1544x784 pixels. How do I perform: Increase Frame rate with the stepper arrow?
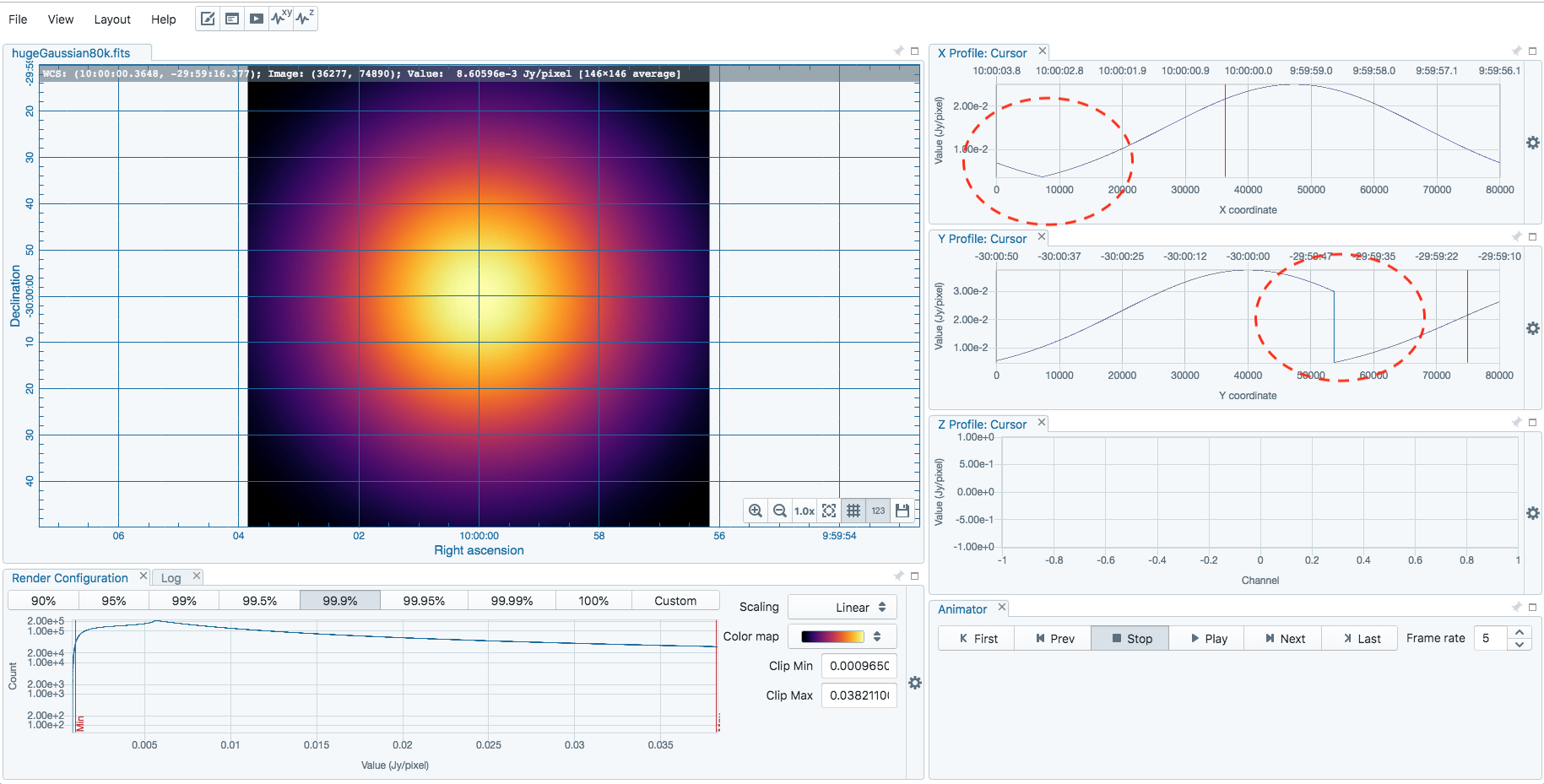1519,632
